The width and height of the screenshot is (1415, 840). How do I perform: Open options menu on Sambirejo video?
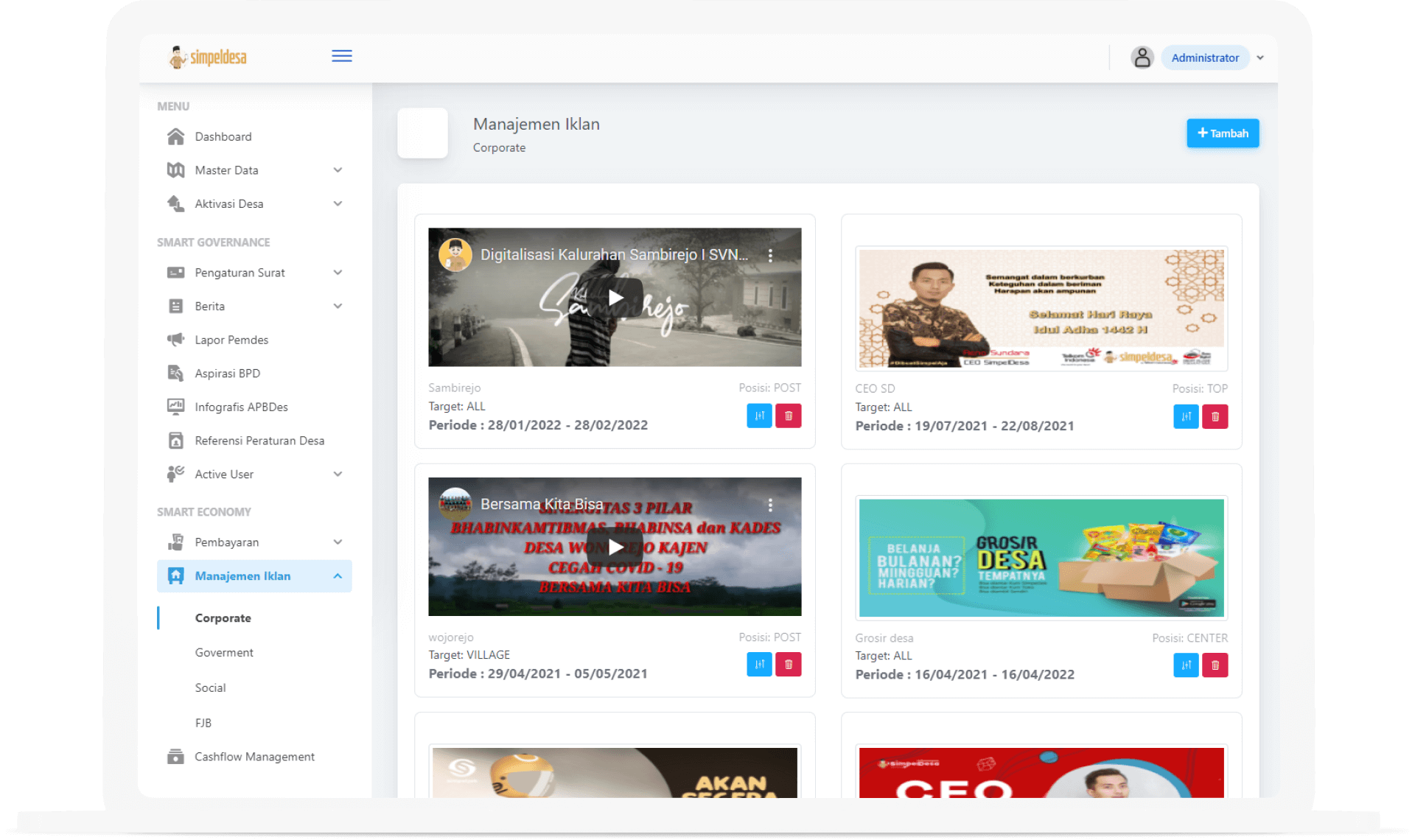[x=770, y=255]
